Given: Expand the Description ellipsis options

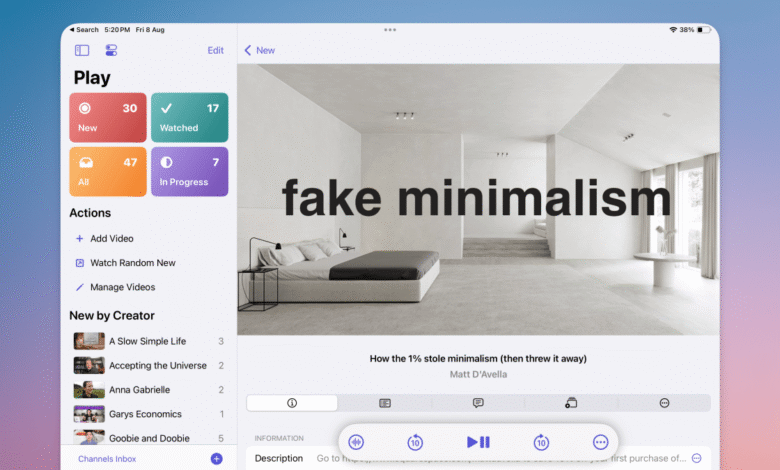Looking at the screenshot, I should coord(697,458).
